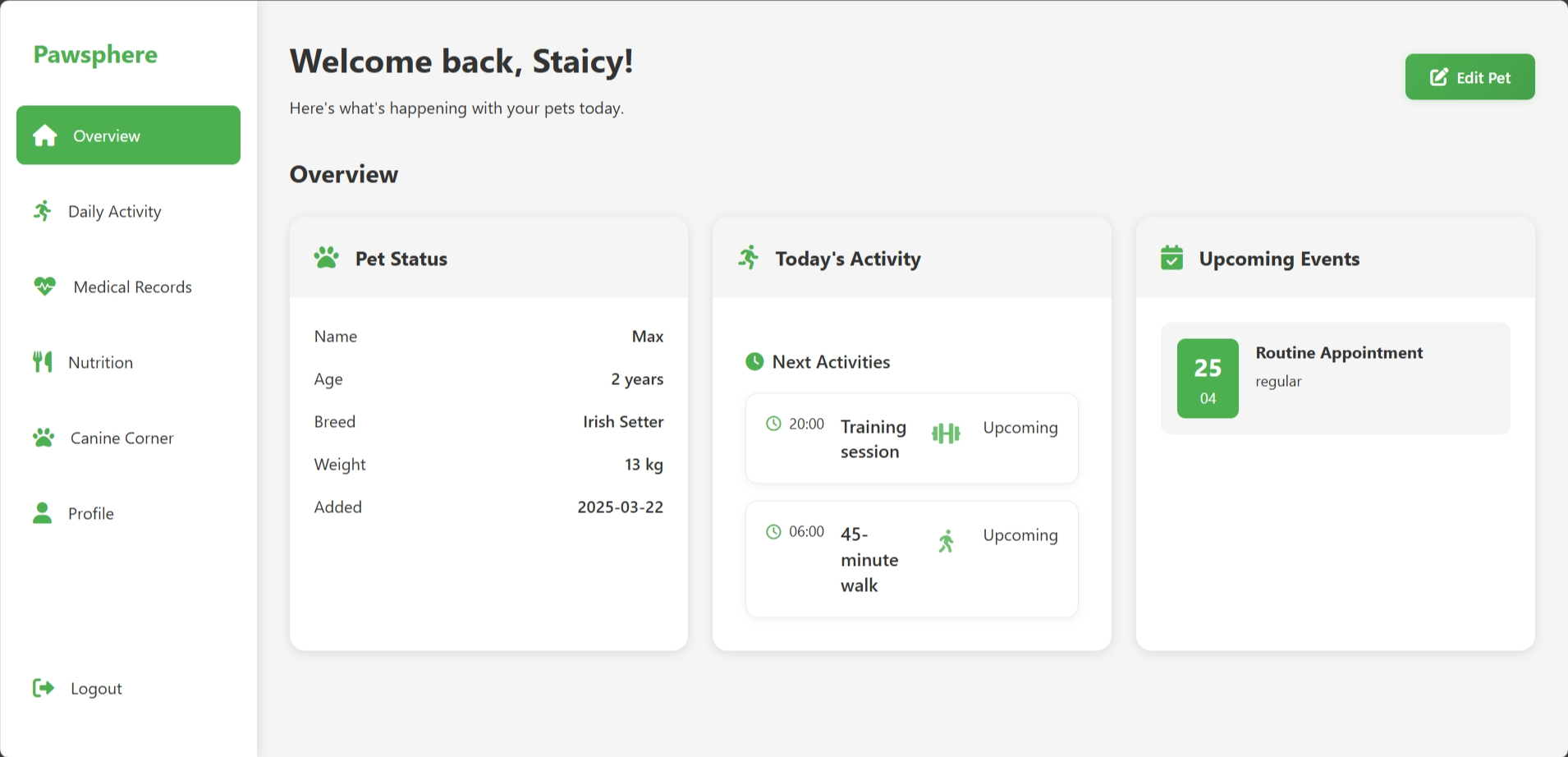Screen dimensions: 1568x757
Task: Click the Pawsphere logo text
Action: [x=94, y=54]
